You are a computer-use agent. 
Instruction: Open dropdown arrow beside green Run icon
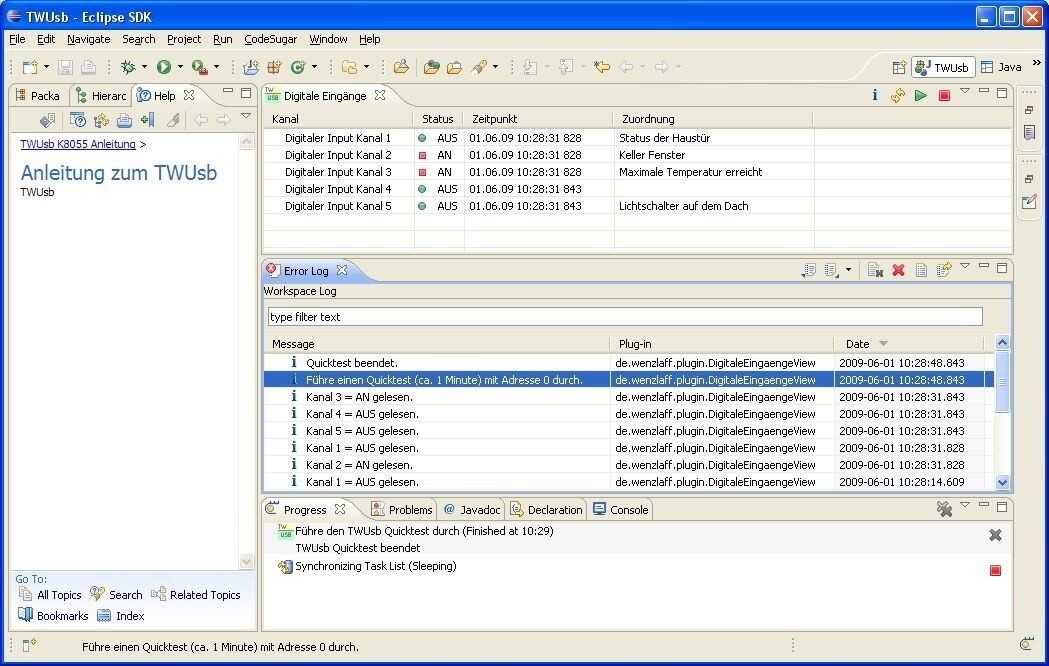pos(180,67)
